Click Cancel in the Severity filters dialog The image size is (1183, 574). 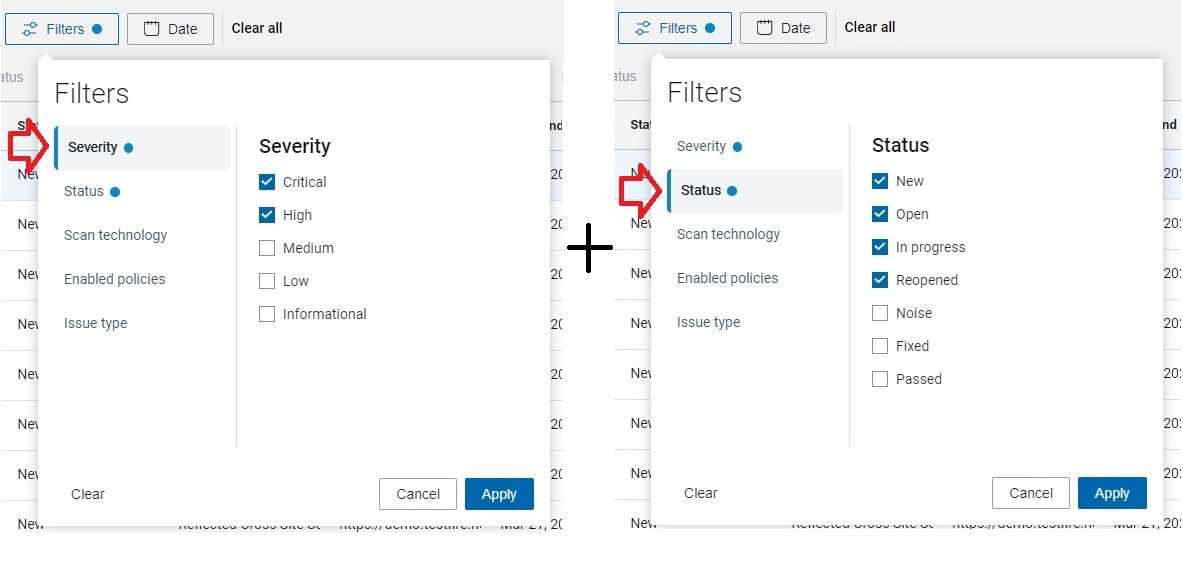tap(418, 494)
